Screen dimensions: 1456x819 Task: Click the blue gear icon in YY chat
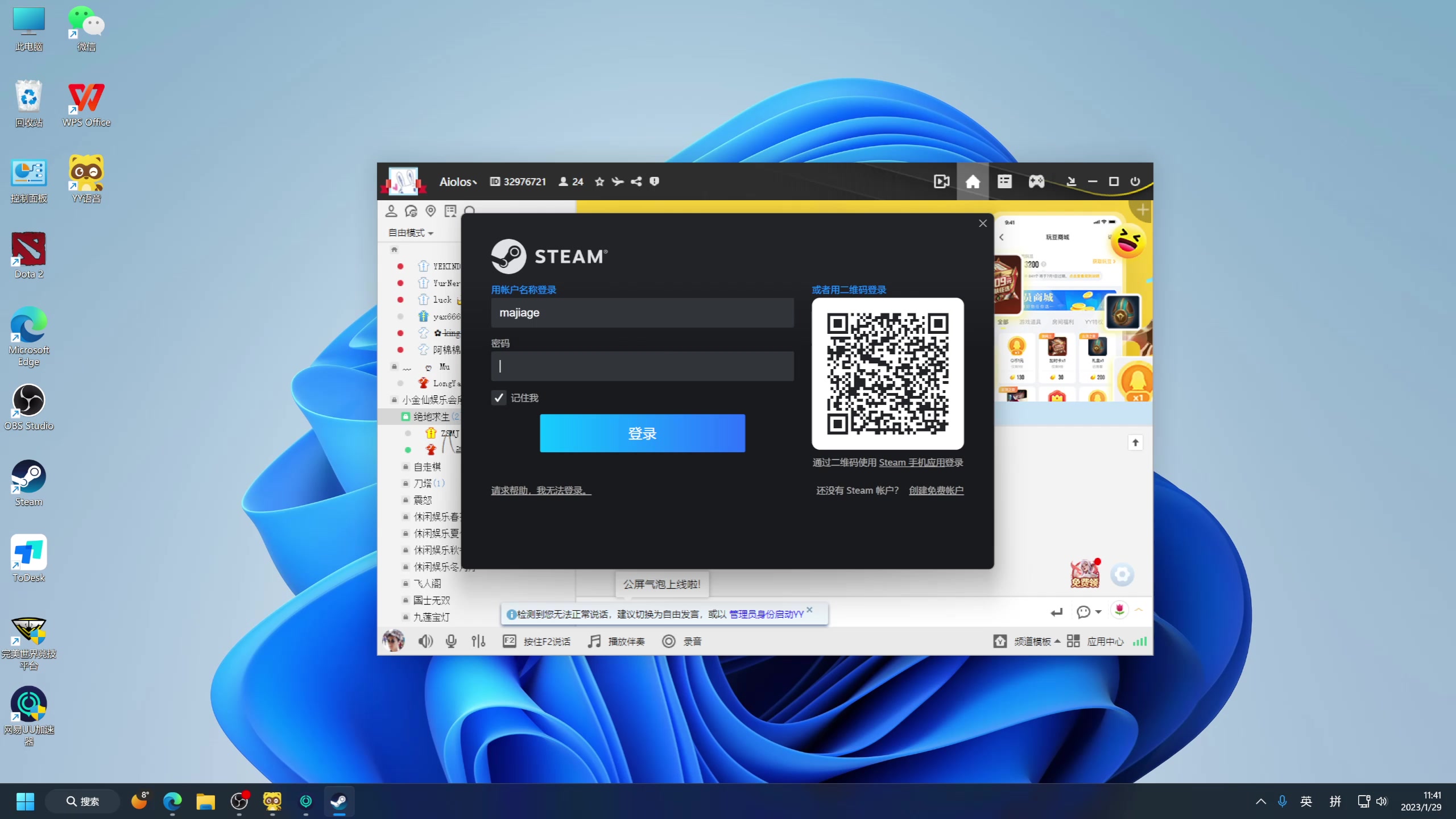click(x=1122, y=574)
